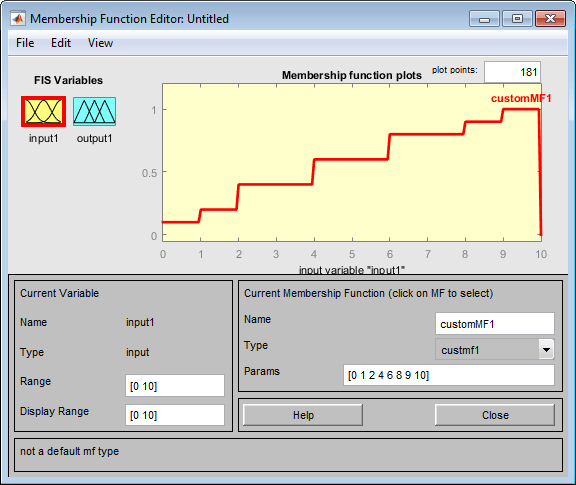Click the 'input1' label under FIS Variables
576x485 pixels.
(44, 138)
